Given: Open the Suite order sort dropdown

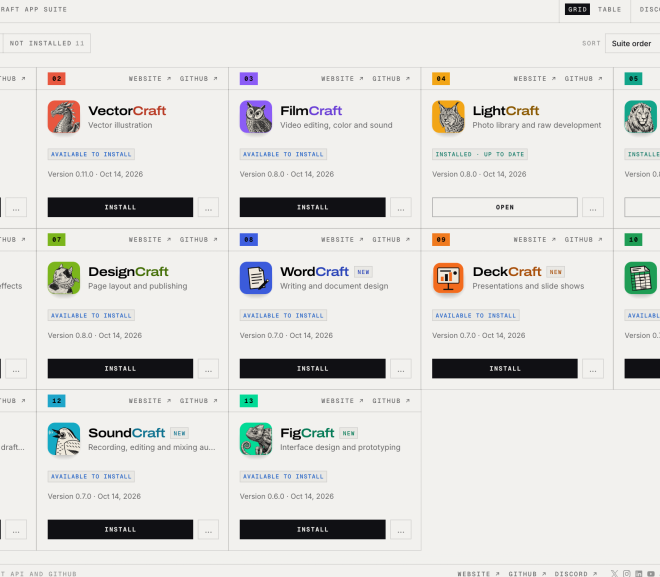Looking at the screenshot, I should 633,43.
